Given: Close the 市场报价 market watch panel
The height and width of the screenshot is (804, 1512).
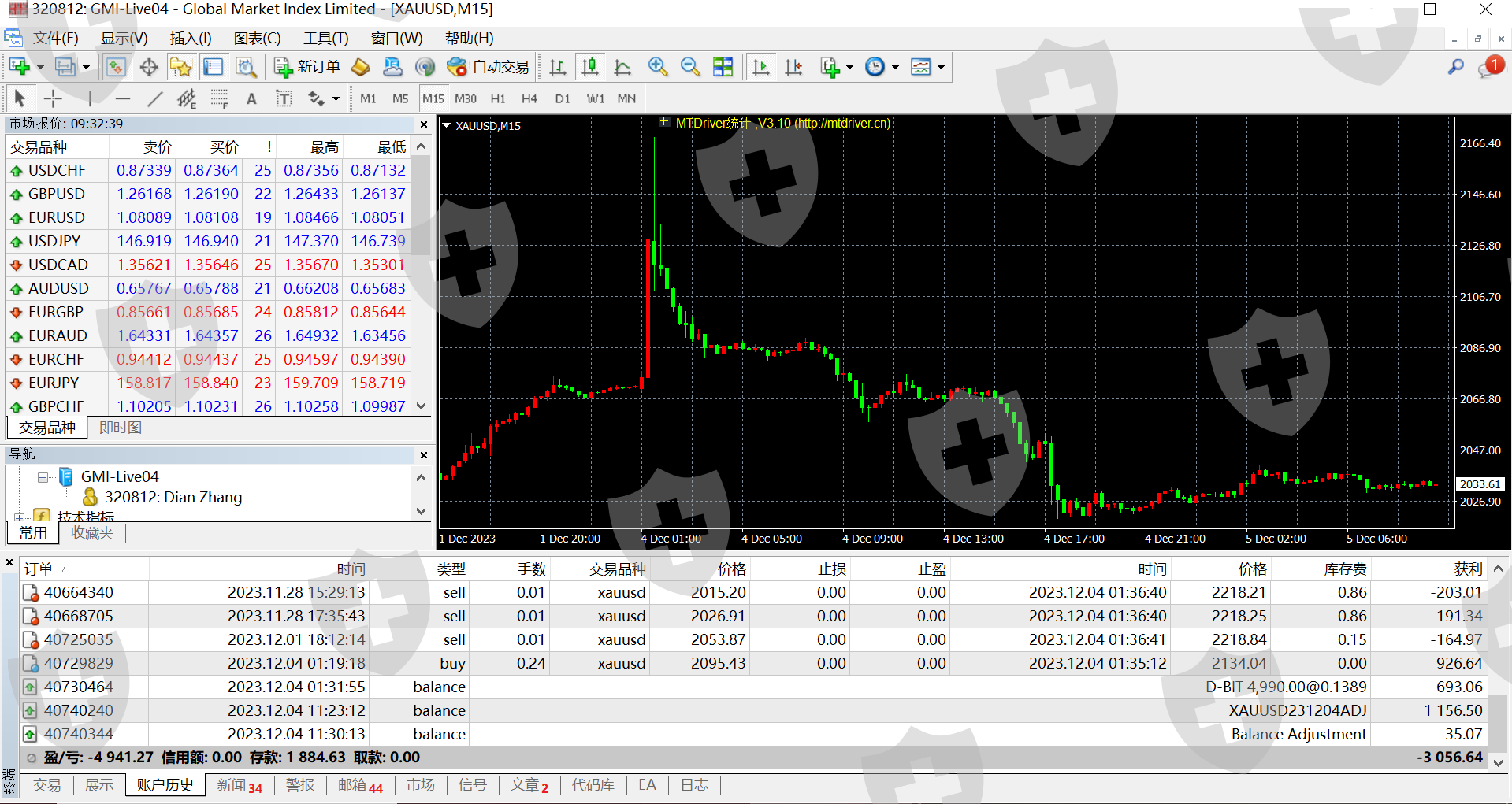Looking at the screenshot, I should click(424, 124).
